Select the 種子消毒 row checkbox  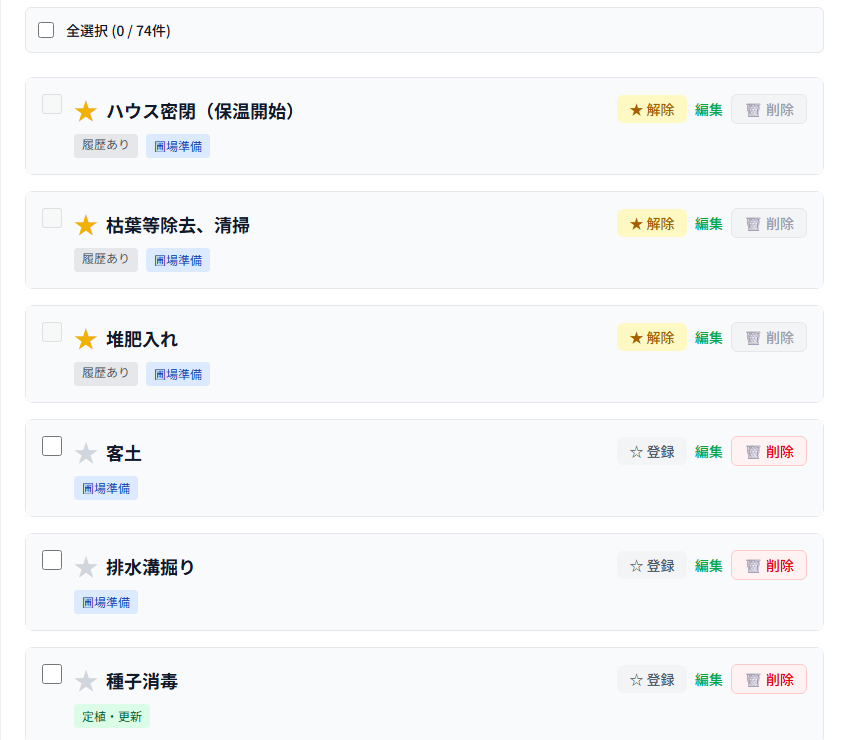click(52, 674)
